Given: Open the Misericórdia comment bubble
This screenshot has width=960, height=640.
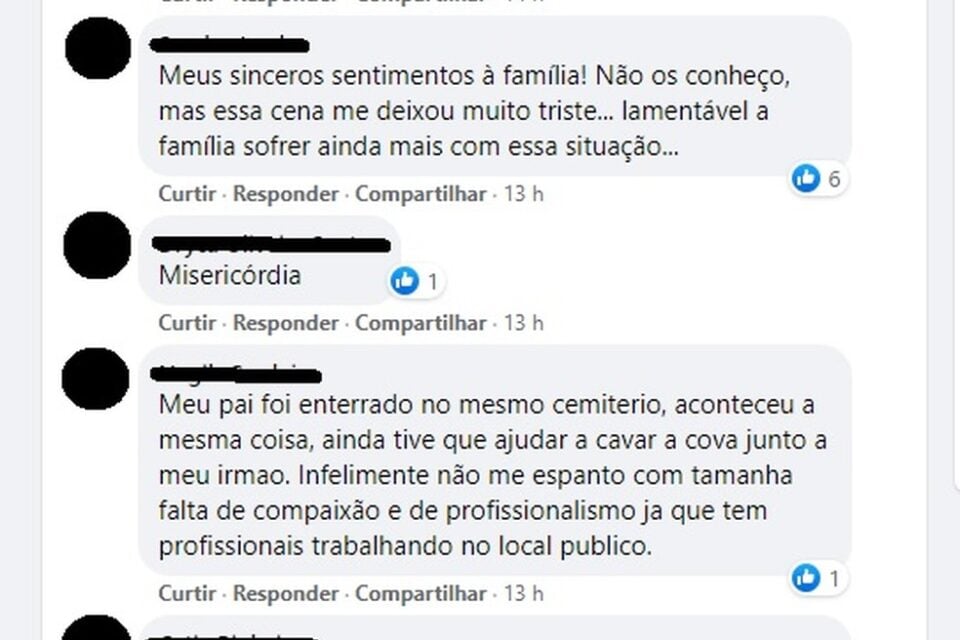Looking at the screenshot, I should point(232,273).
